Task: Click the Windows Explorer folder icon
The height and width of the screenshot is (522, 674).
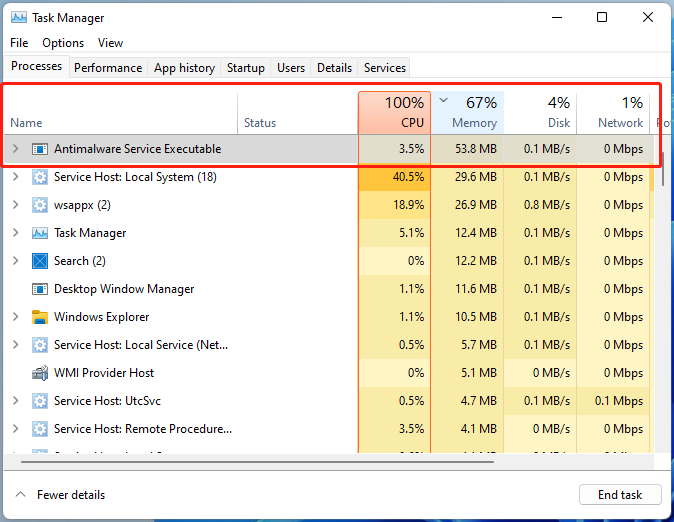Action: (40, 317)
